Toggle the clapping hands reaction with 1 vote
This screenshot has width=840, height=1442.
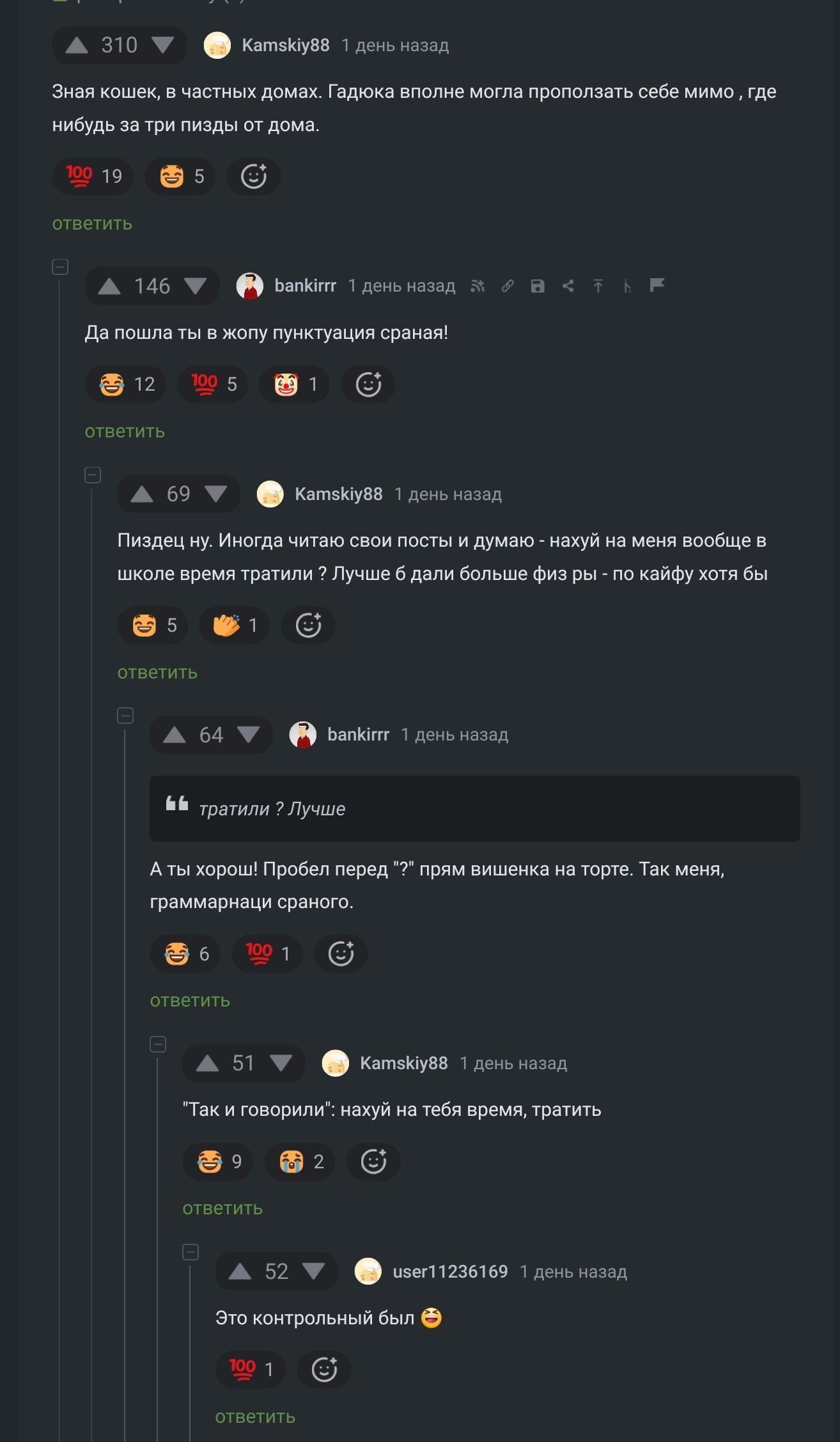click(234, 625)
